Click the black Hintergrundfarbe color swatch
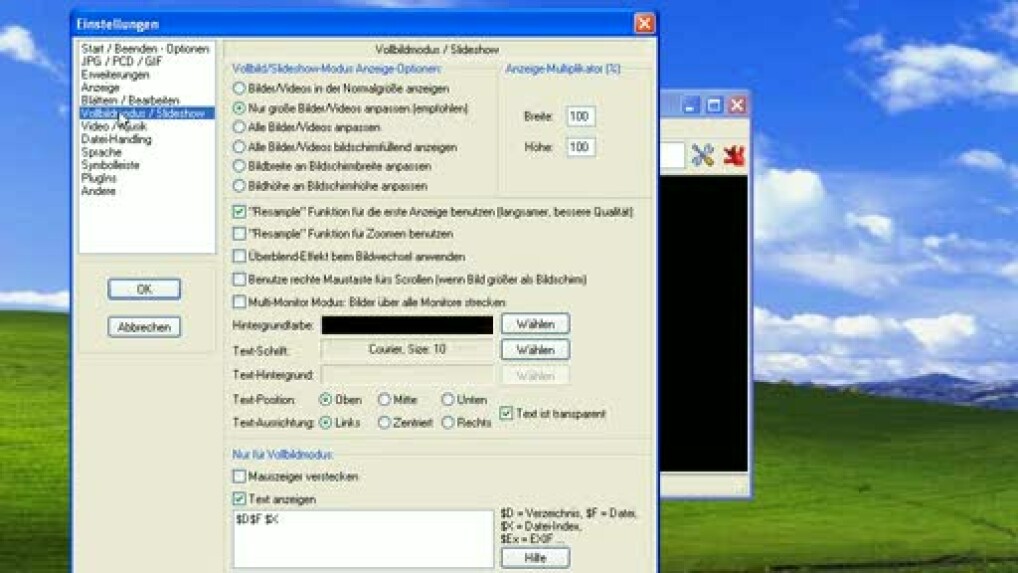 (x=406, y=325)
